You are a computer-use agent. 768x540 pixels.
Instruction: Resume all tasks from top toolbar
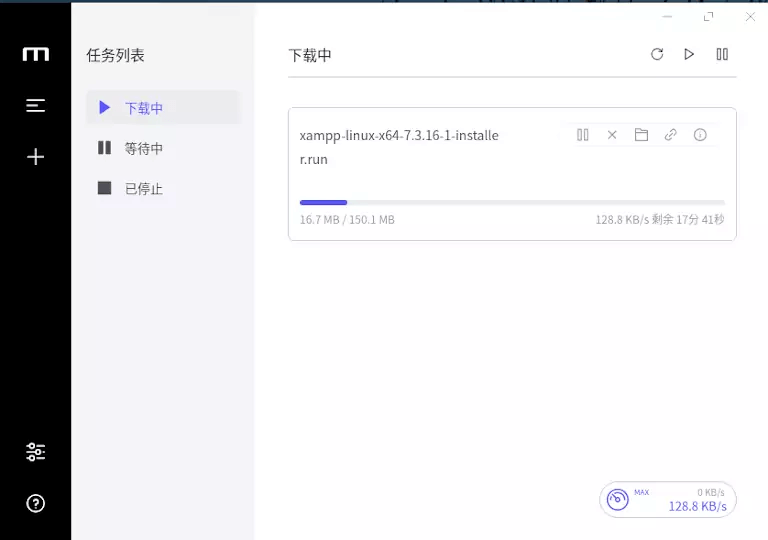click(689, 54)
